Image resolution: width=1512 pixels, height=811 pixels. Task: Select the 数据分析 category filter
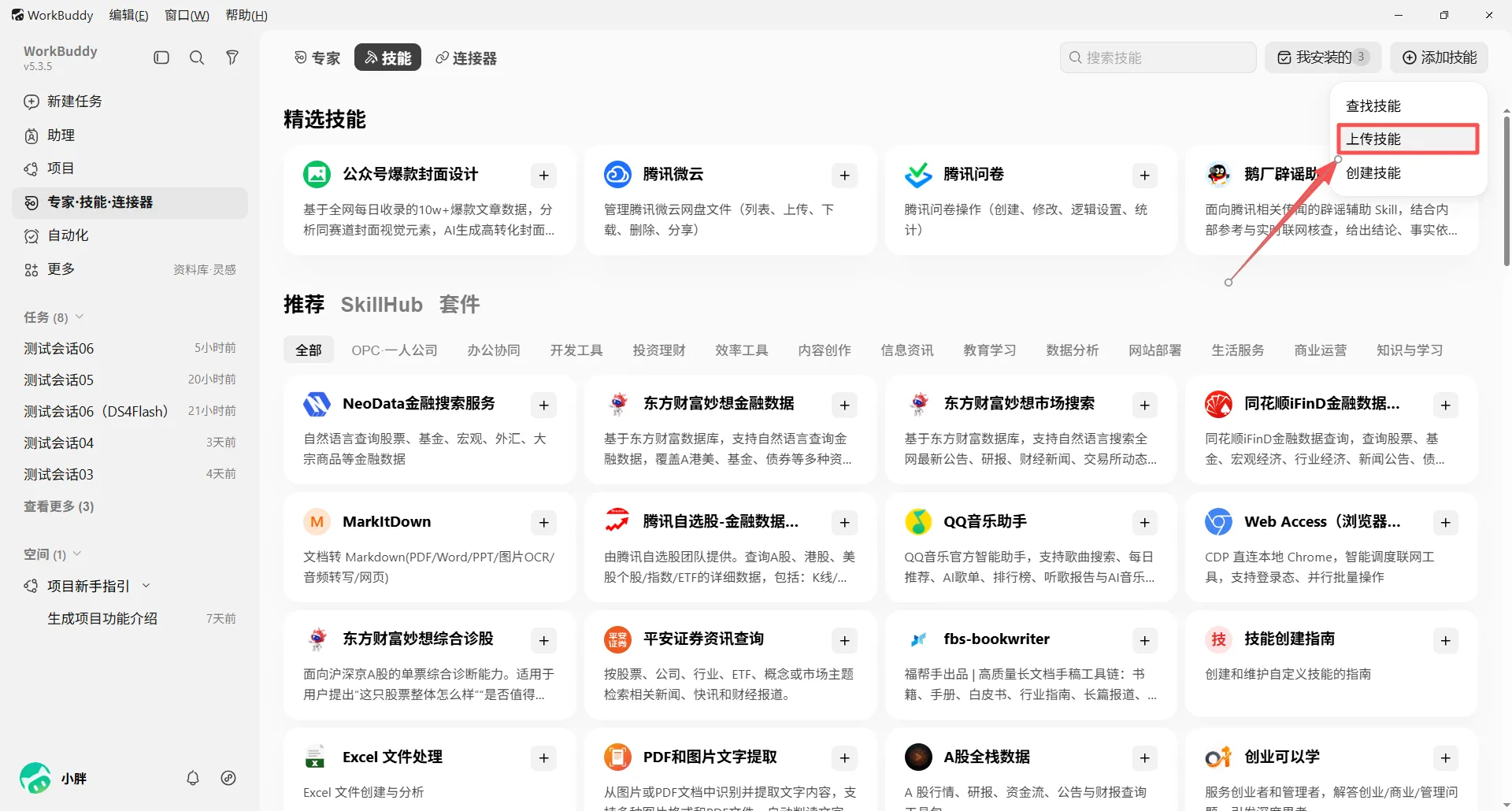(1073, 350)
